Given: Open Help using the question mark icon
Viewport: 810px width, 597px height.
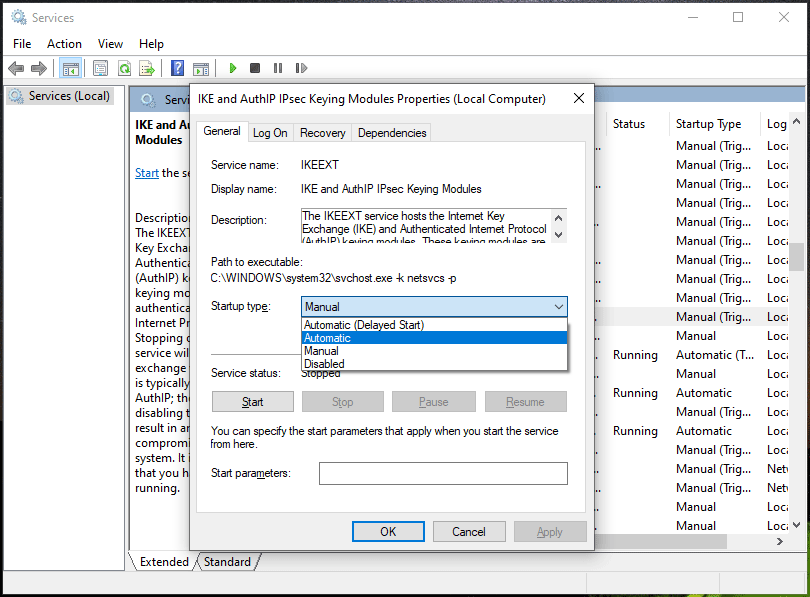Looking at the screenshot, I should tap(177, 68).
